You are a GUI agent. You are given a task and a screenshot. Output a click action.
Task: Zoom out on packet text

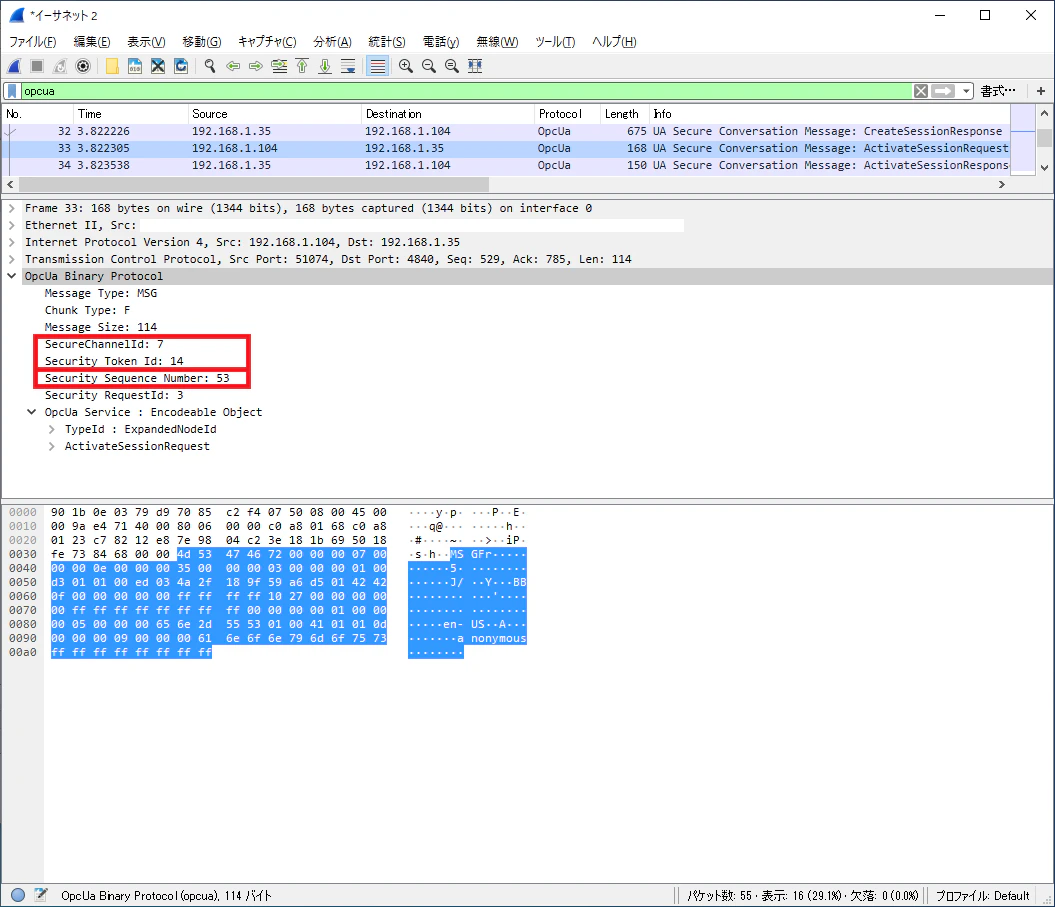[x=429, y=66]
